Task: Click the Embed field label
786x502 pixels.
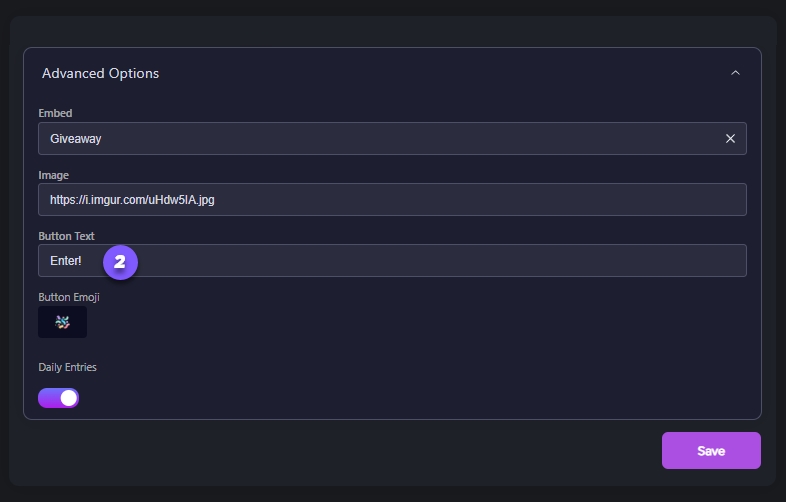Action: tap(55, 114)
